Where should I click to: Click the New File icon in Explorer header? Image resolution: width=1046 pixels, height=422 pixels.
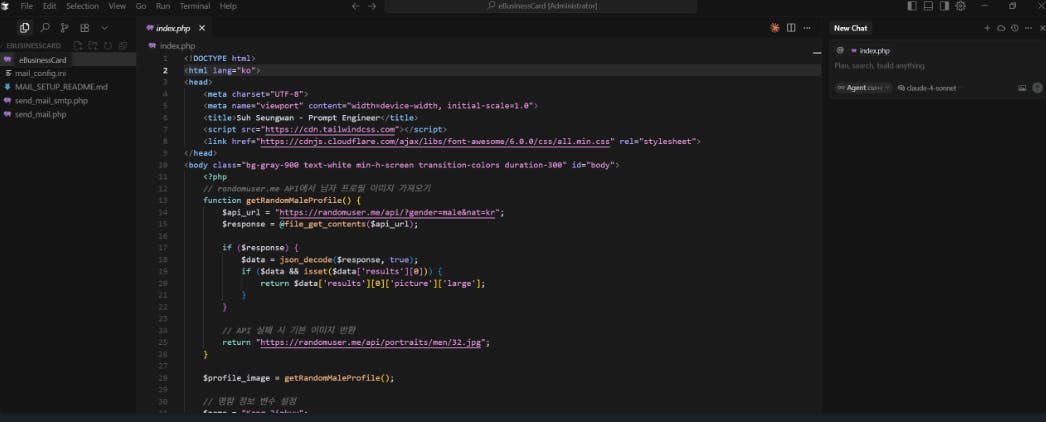pos(78,46)
